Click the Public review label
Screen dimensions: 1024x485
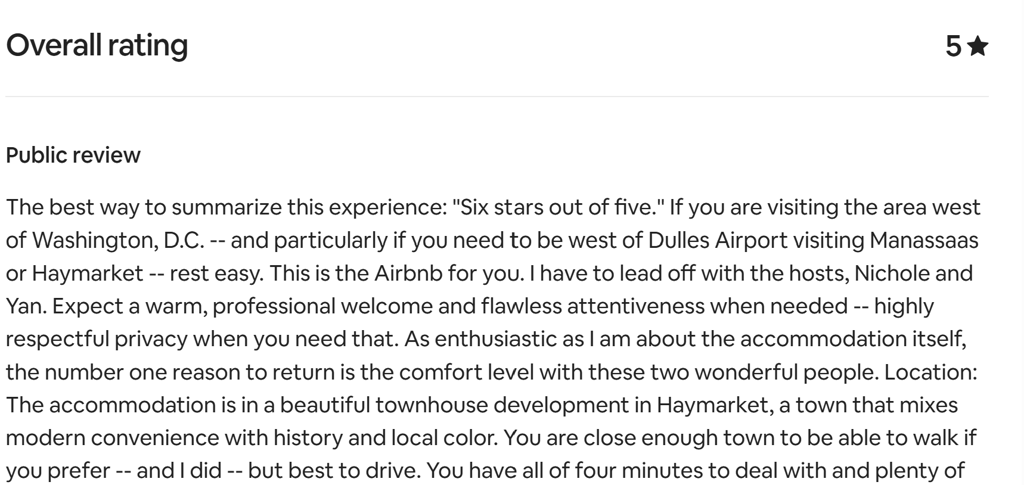pos(73,156)
